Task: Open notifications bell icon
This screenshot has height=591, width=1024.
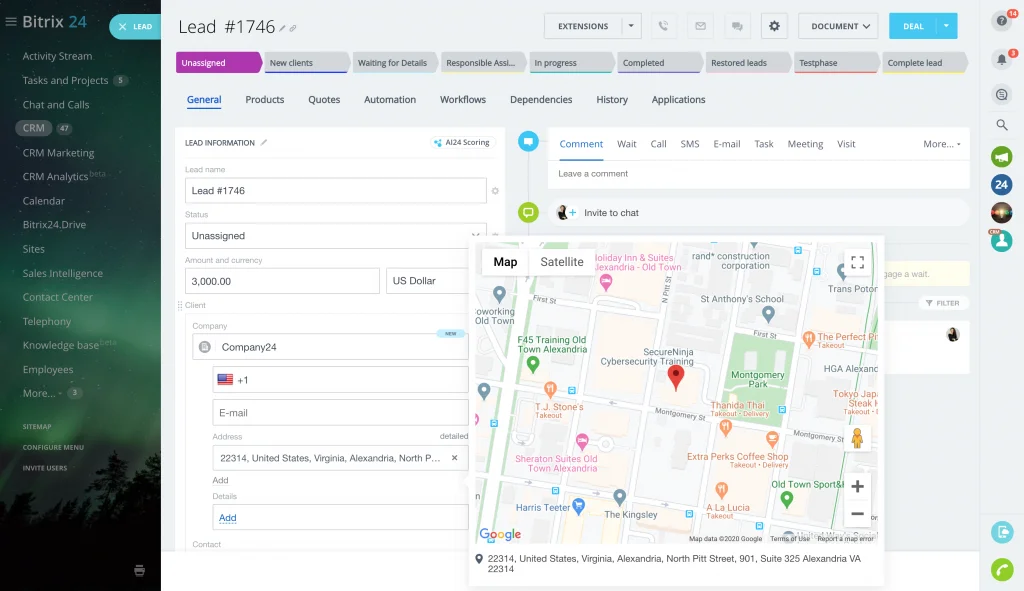Action: [x=1001, y=59]
